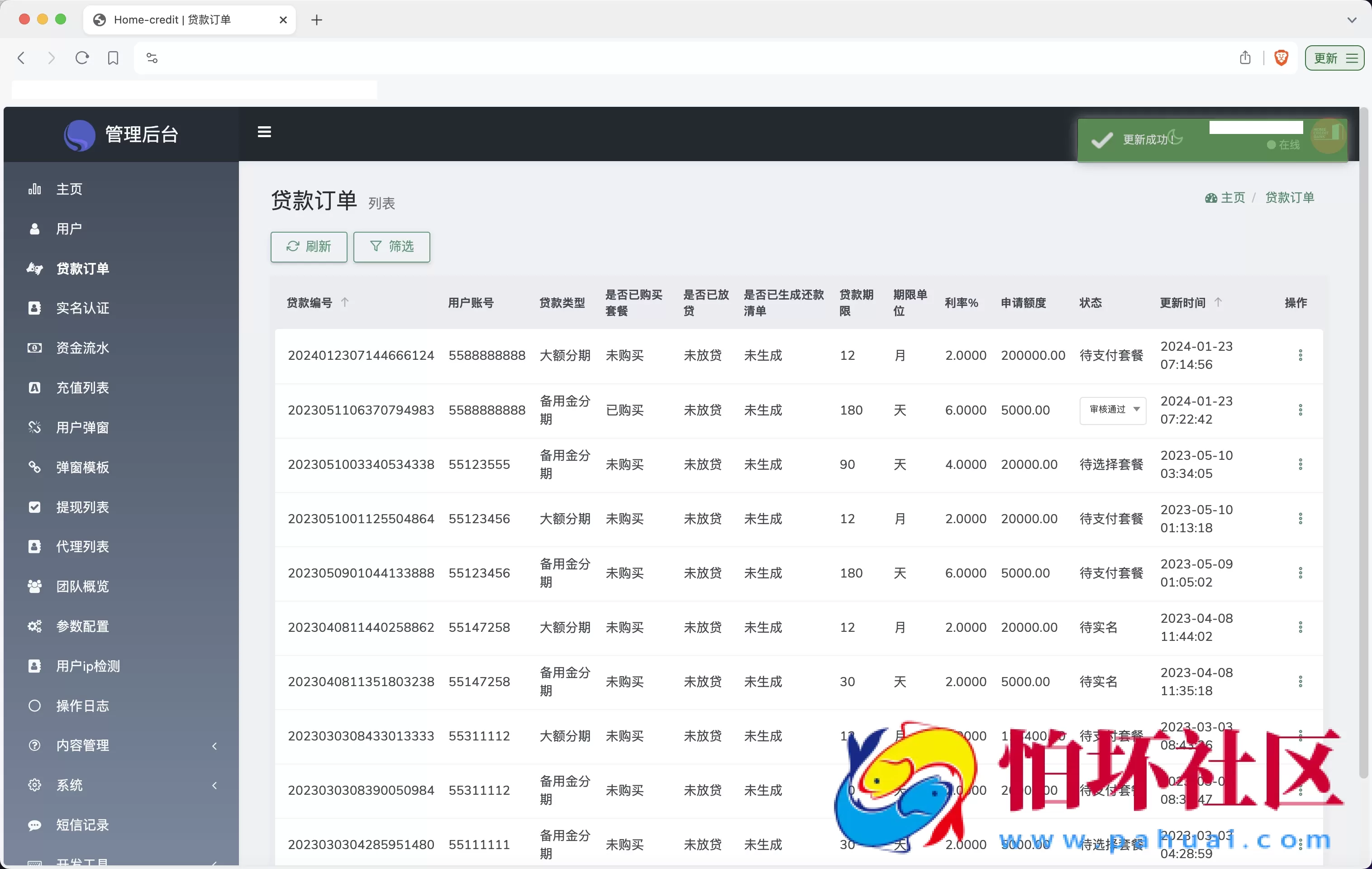Open the 审核通过 status dropdown
The height and width of the screenshot is (869, 1372).
point(1112,410)
